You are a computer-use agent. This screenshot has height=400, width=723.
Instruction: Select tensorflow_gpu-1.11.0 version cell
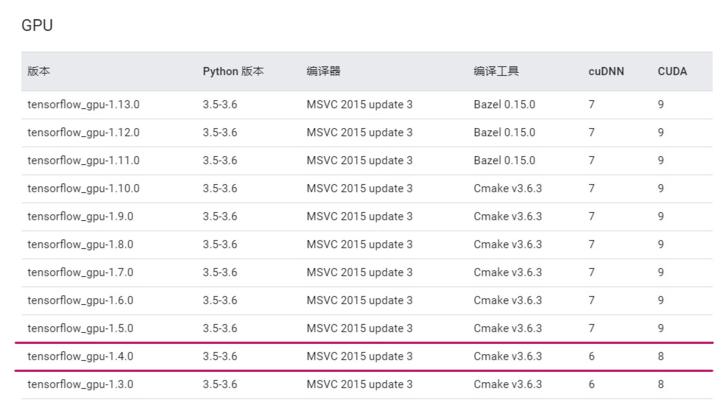pyautogui.click(x=83, y=161)
